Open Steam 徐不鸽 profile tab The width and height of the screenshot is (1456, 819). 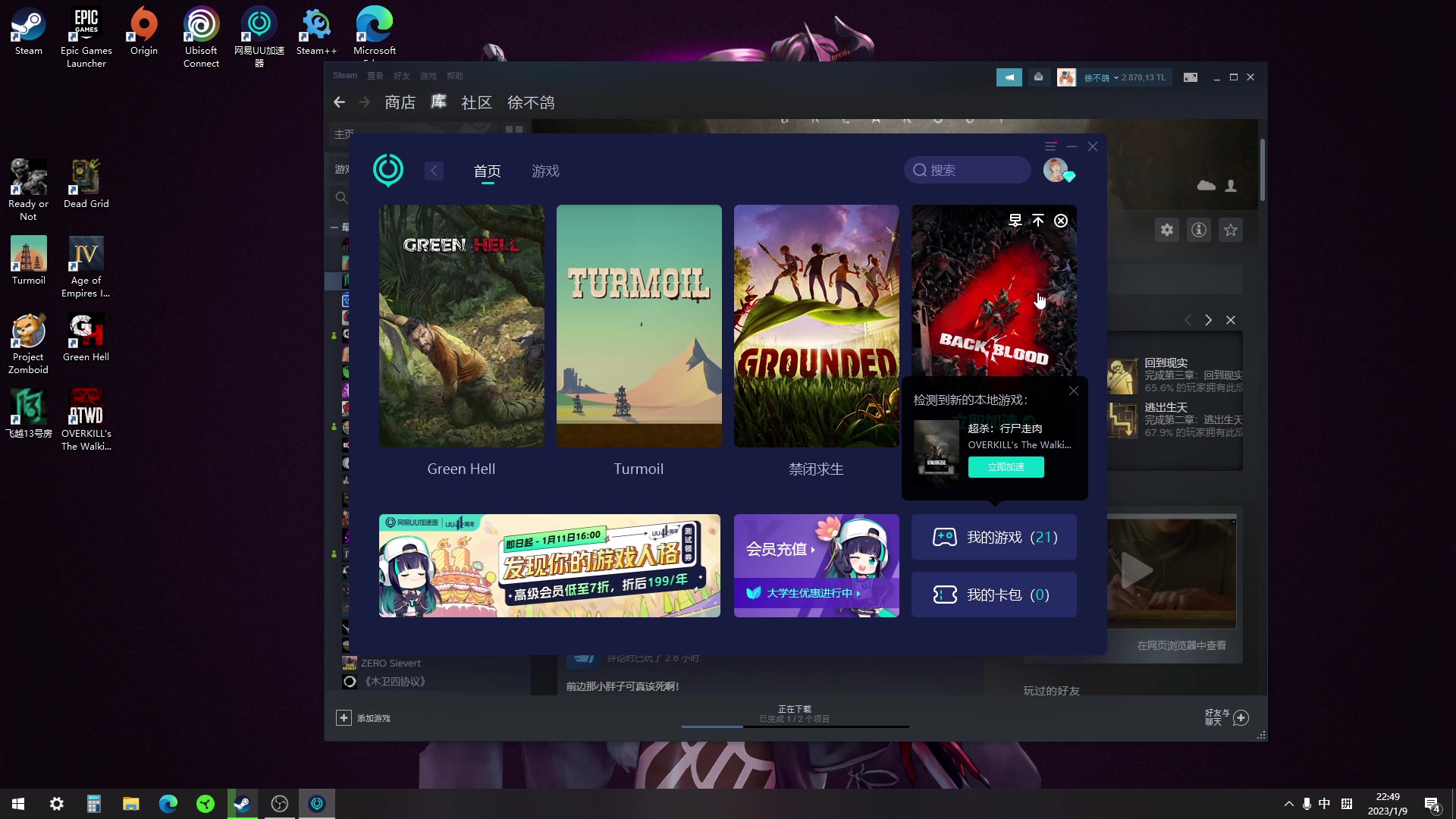pyautogui.click(x=531, y=102)
